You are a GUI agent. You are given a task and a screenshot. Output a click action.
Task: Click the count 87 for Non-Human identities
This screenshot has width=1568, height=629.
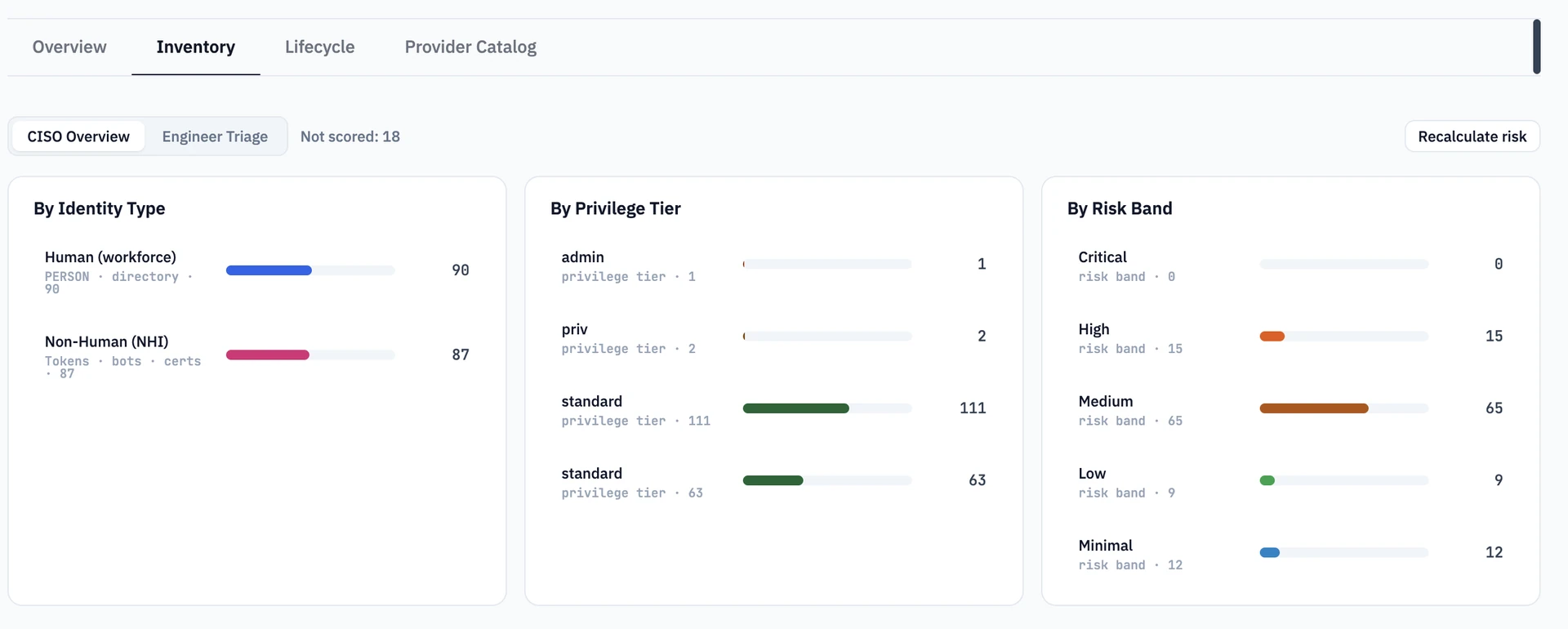click(x=461, y=355)
